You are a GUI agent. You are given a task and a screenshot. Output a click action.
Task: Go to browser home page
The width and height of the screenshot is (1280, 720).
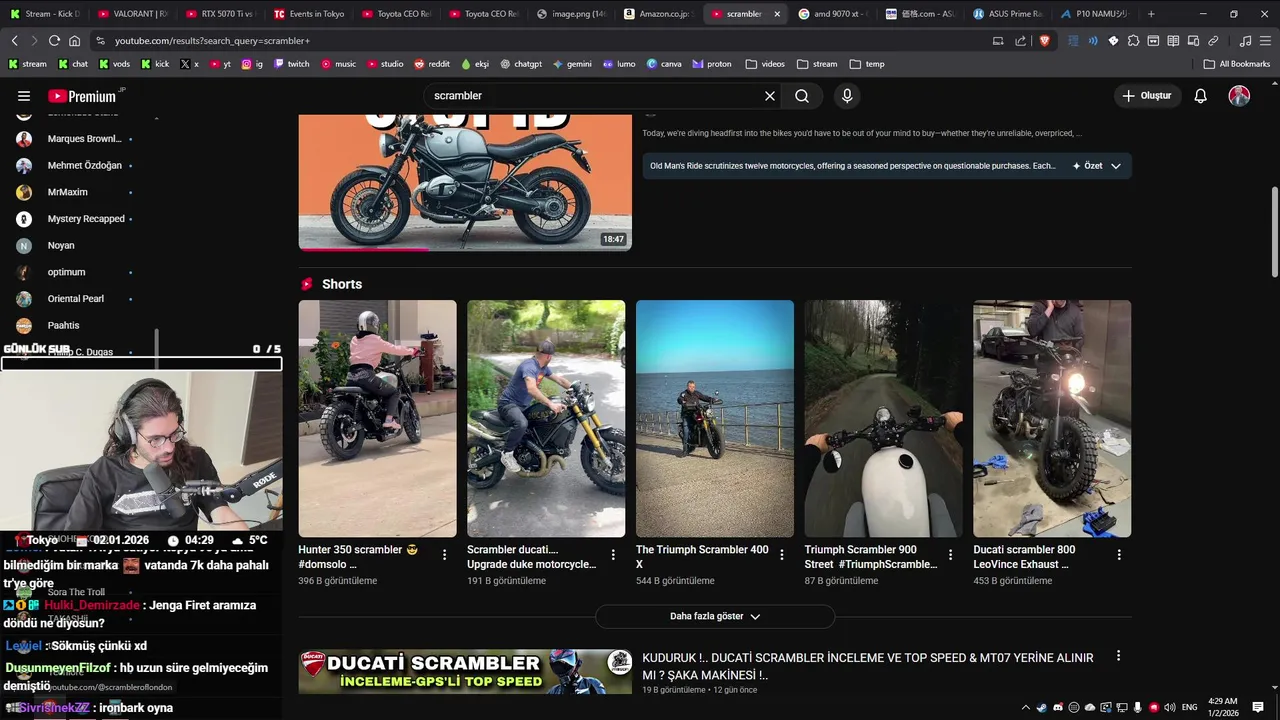(x=74, y=41)
